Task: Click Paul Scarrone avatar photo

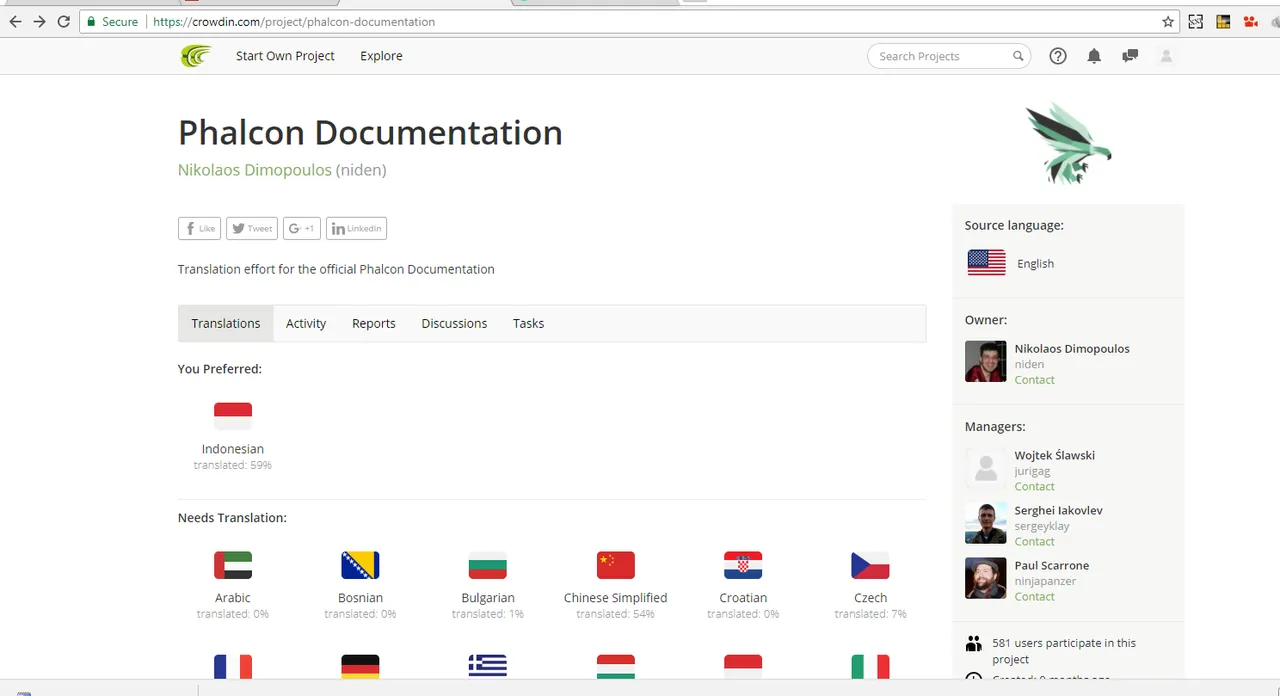Action: [985, 578]
